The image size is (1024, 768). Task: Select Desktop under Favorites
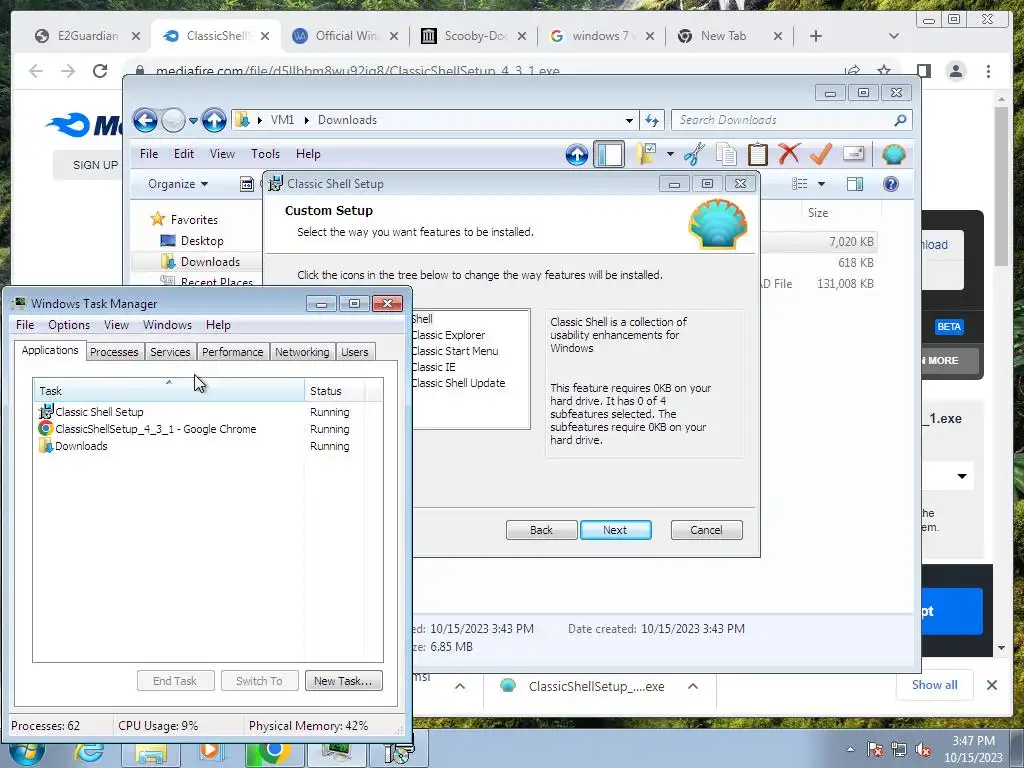pyautogui.click(x=202, y=241)
